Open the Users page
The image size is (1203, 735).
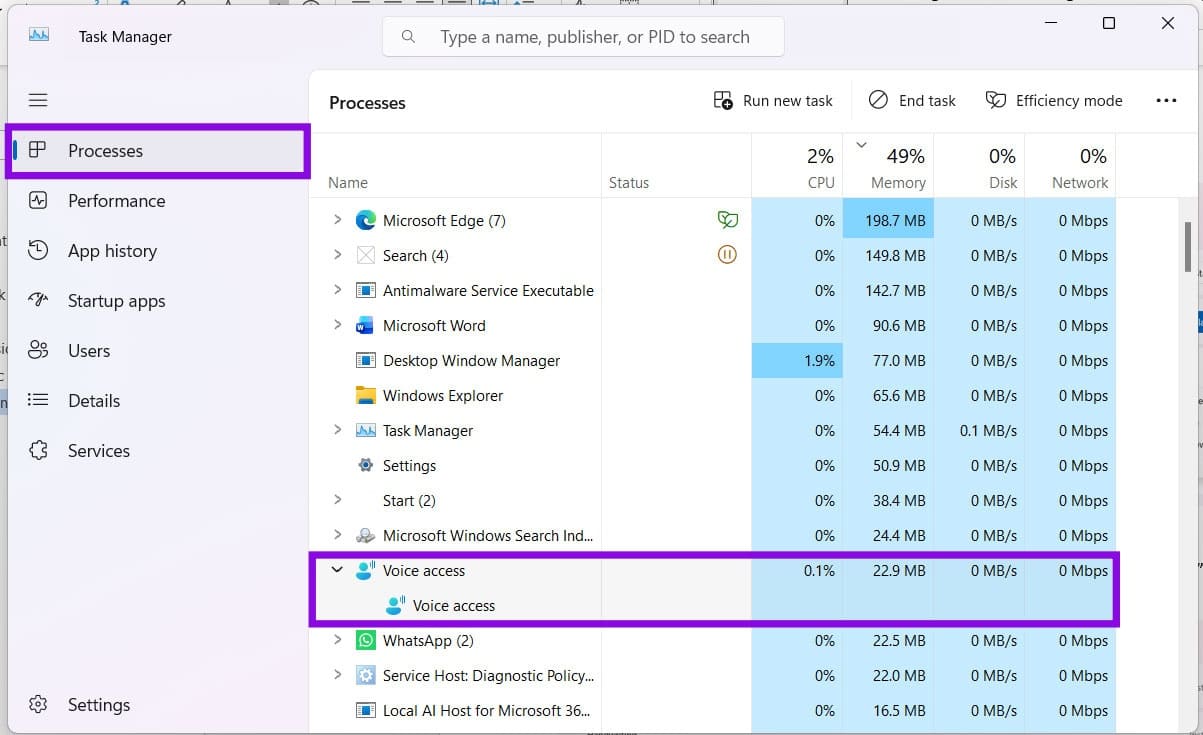click(x=158, y=351)
